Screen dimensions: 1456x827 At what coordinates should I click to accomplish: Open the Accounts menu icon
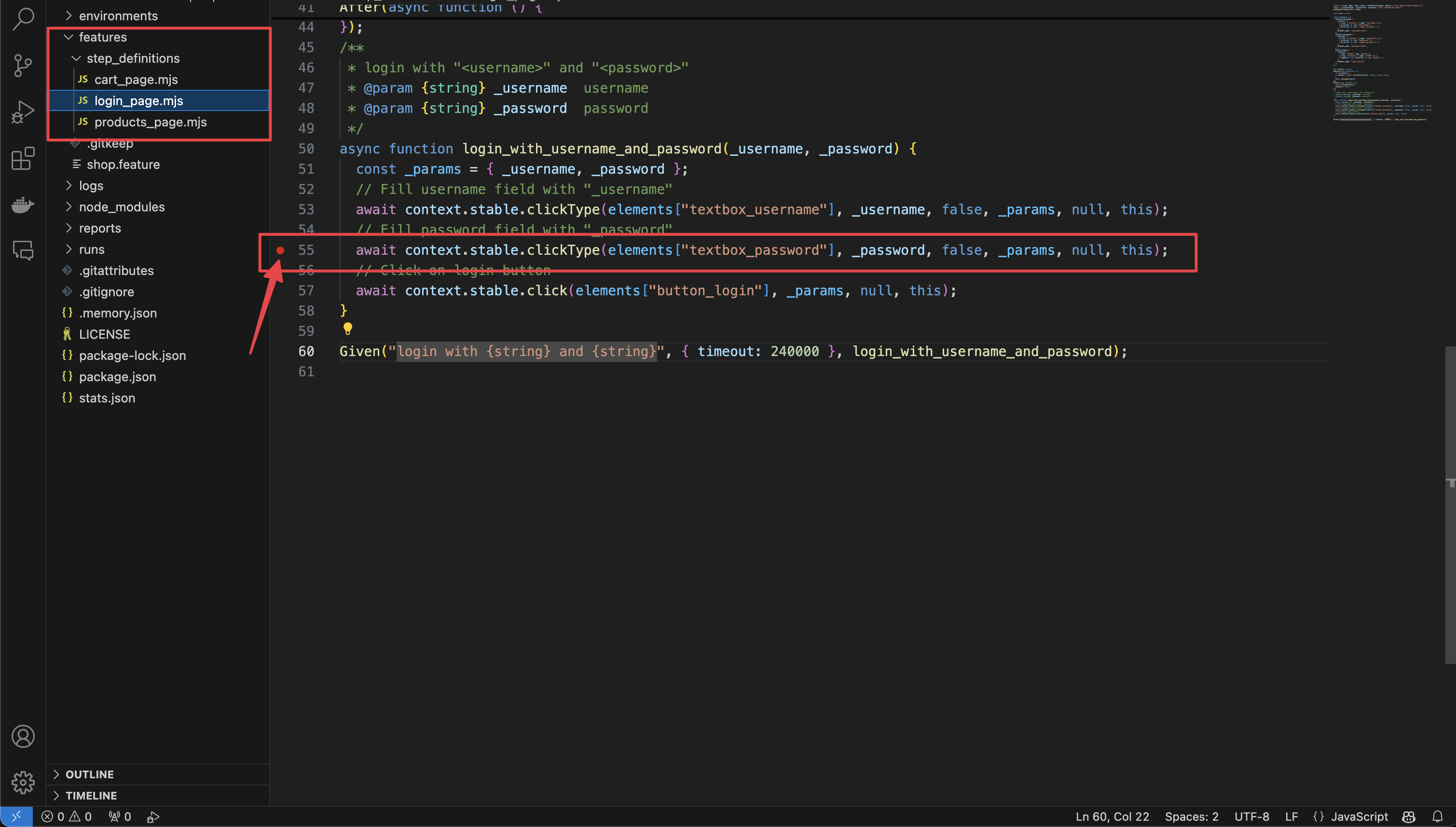point(23,737)
